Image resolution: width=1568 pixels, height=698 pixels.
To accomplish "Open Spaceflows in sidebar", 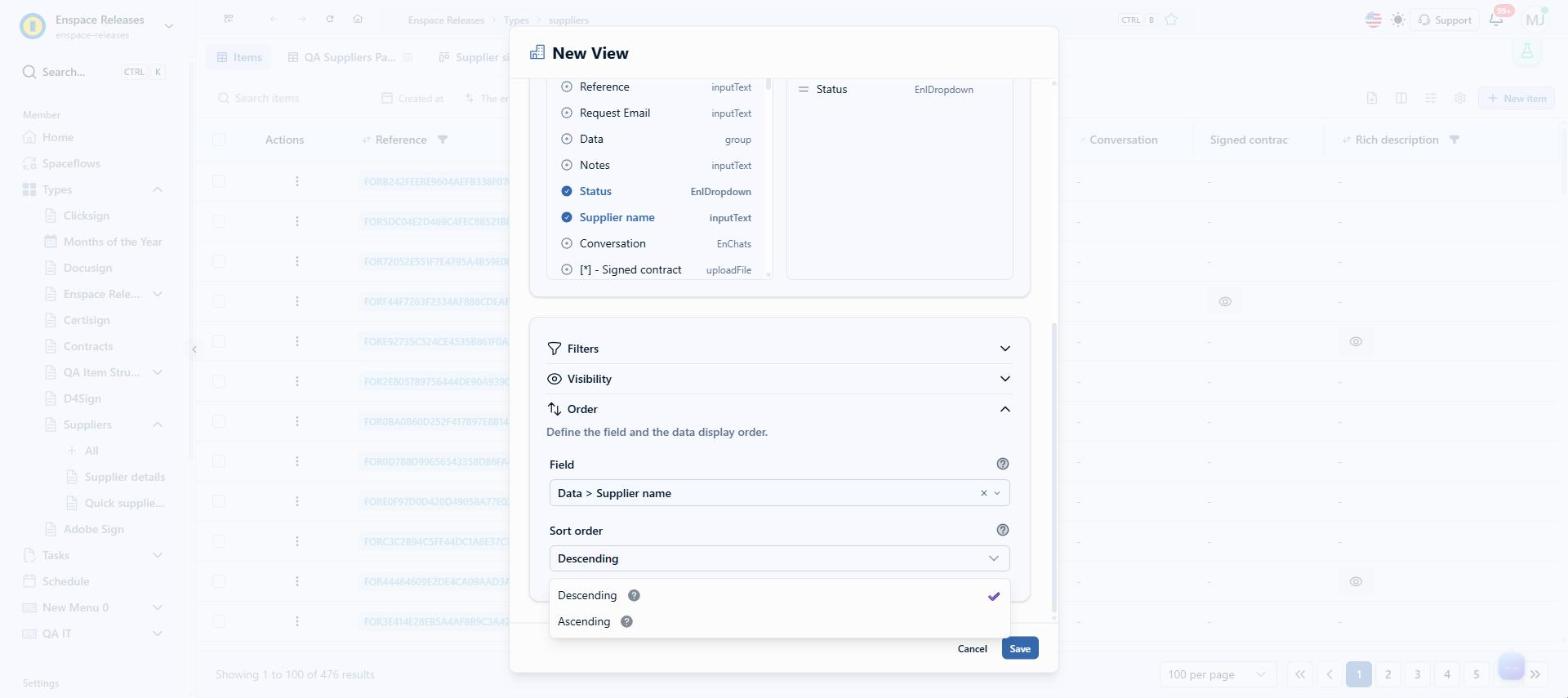I will point(70,163).
